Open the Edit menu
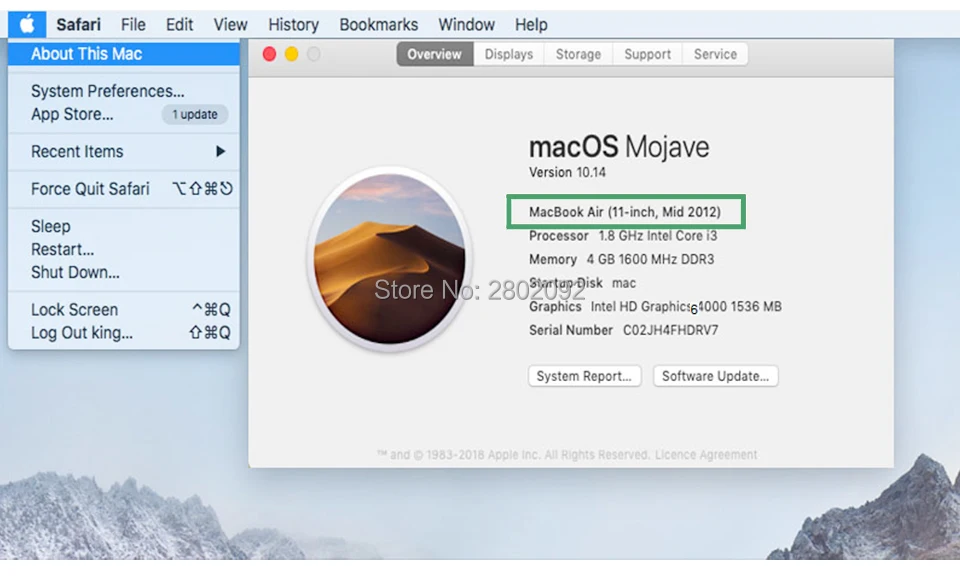The image size is (960, 580). click(179, 24)
